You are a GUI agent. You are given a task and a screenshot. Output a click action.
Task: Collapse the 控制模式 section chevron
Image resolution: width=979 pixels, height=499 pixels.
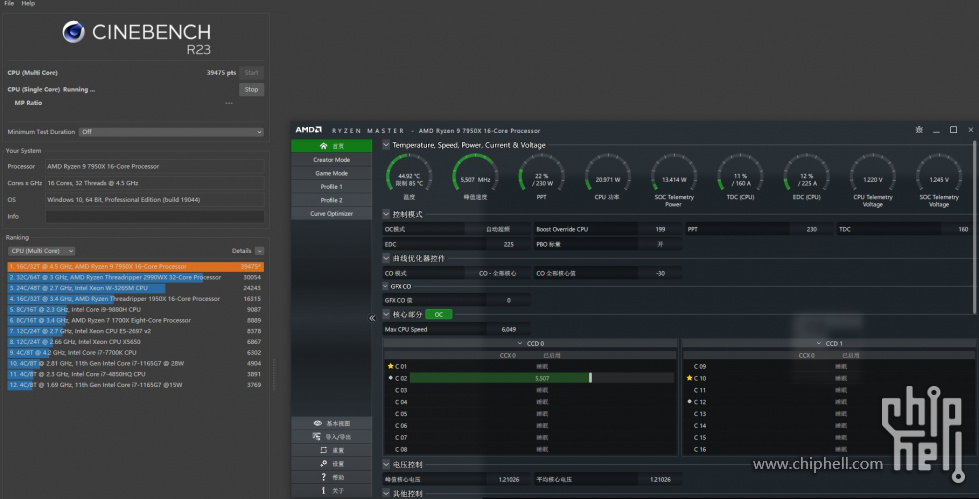tap(386, 214)
